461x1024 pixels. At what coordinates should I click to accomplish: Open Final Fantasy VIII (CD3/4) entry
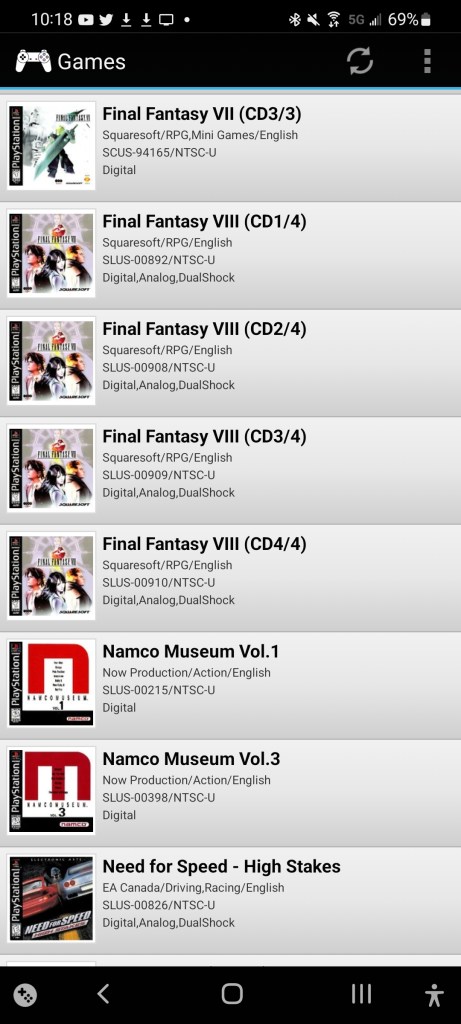point(230,470)
